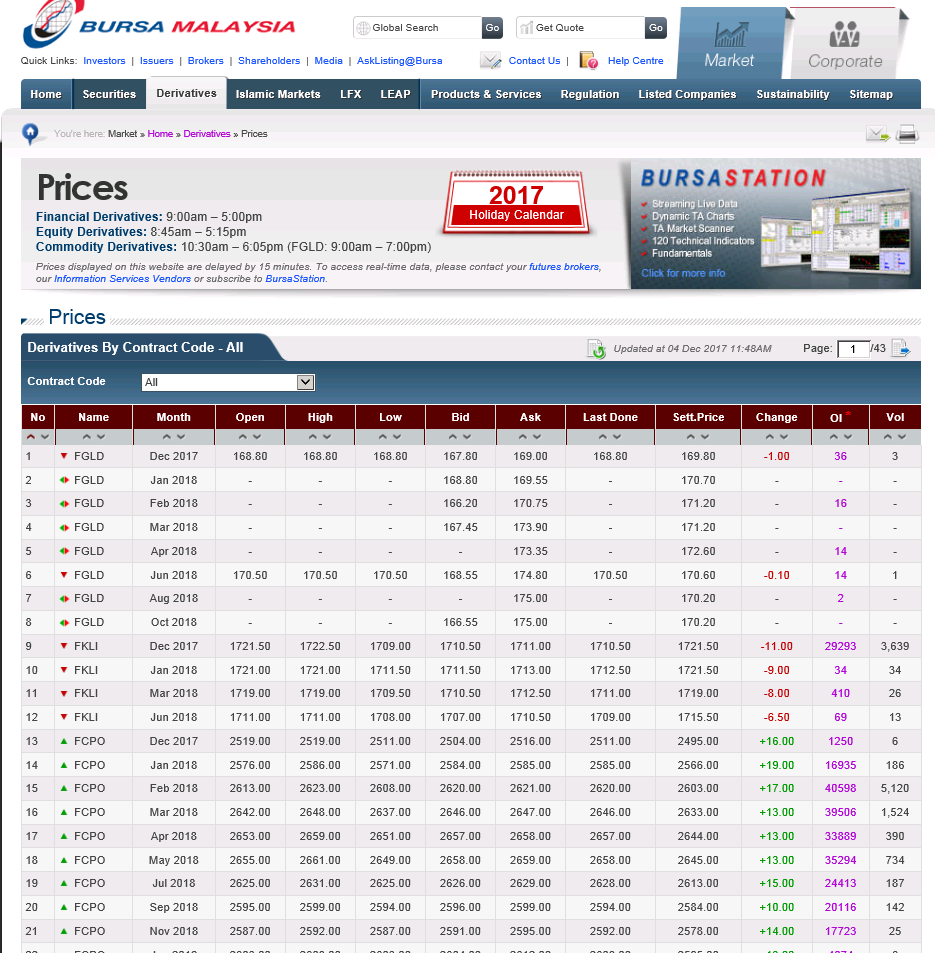Follow the Brokers quick link
935x953 pixels.
pos(205,61)
